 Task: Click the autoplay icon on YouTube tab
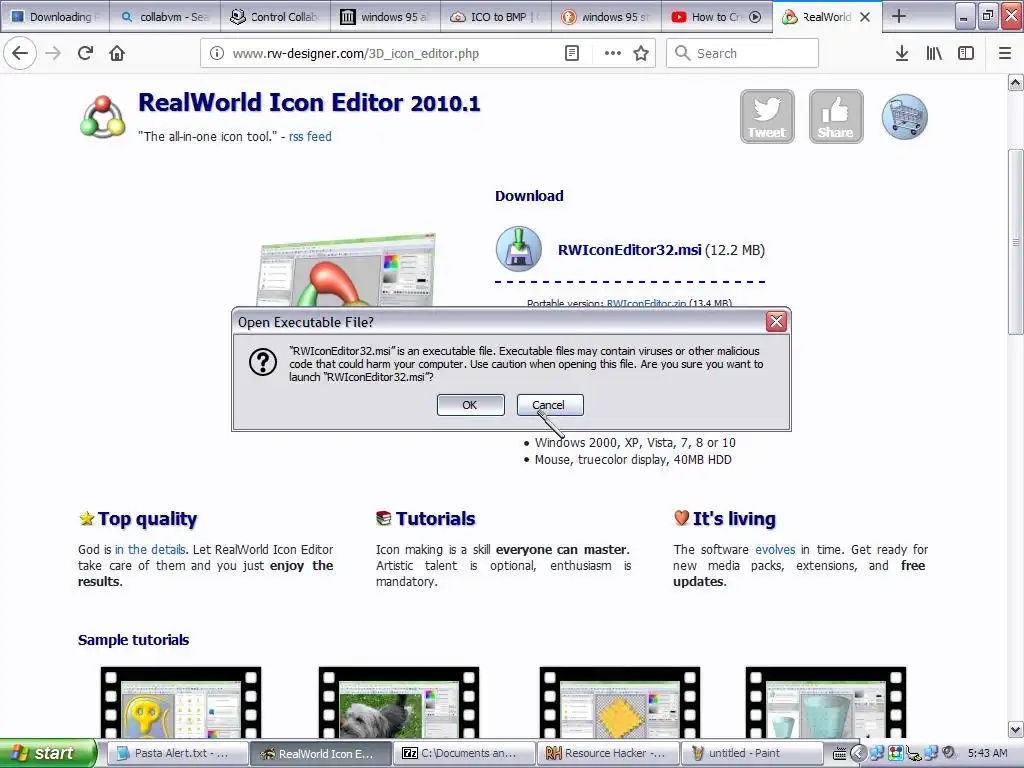coord(755,17)
